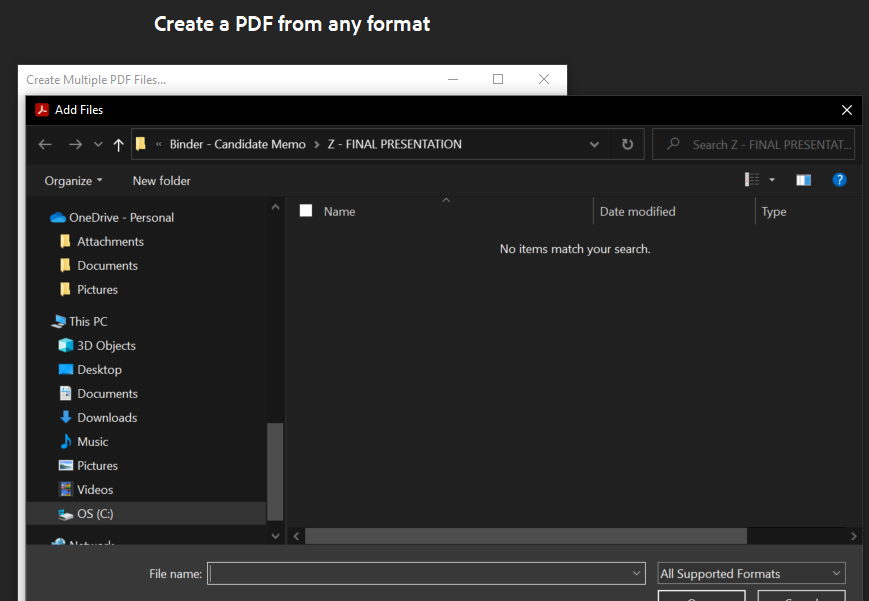
Task: Tick the checkbox beside the Name column
Action: point(305,211)
